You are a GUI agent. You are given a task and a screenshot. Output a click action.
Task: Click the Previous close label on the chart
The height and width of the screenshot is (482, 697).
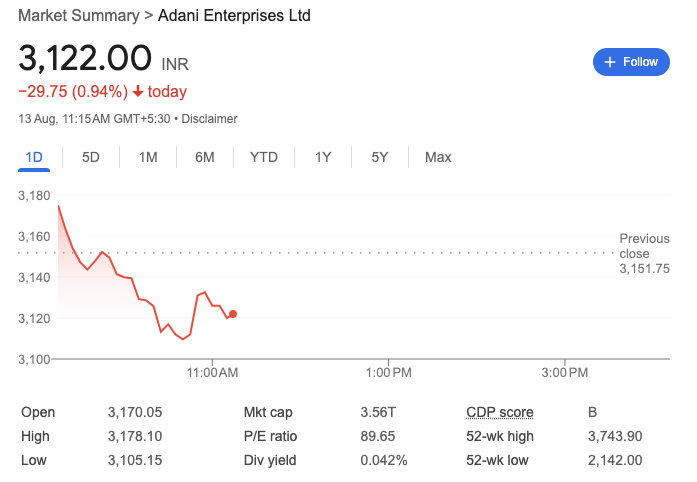click(x=644, y=246)
